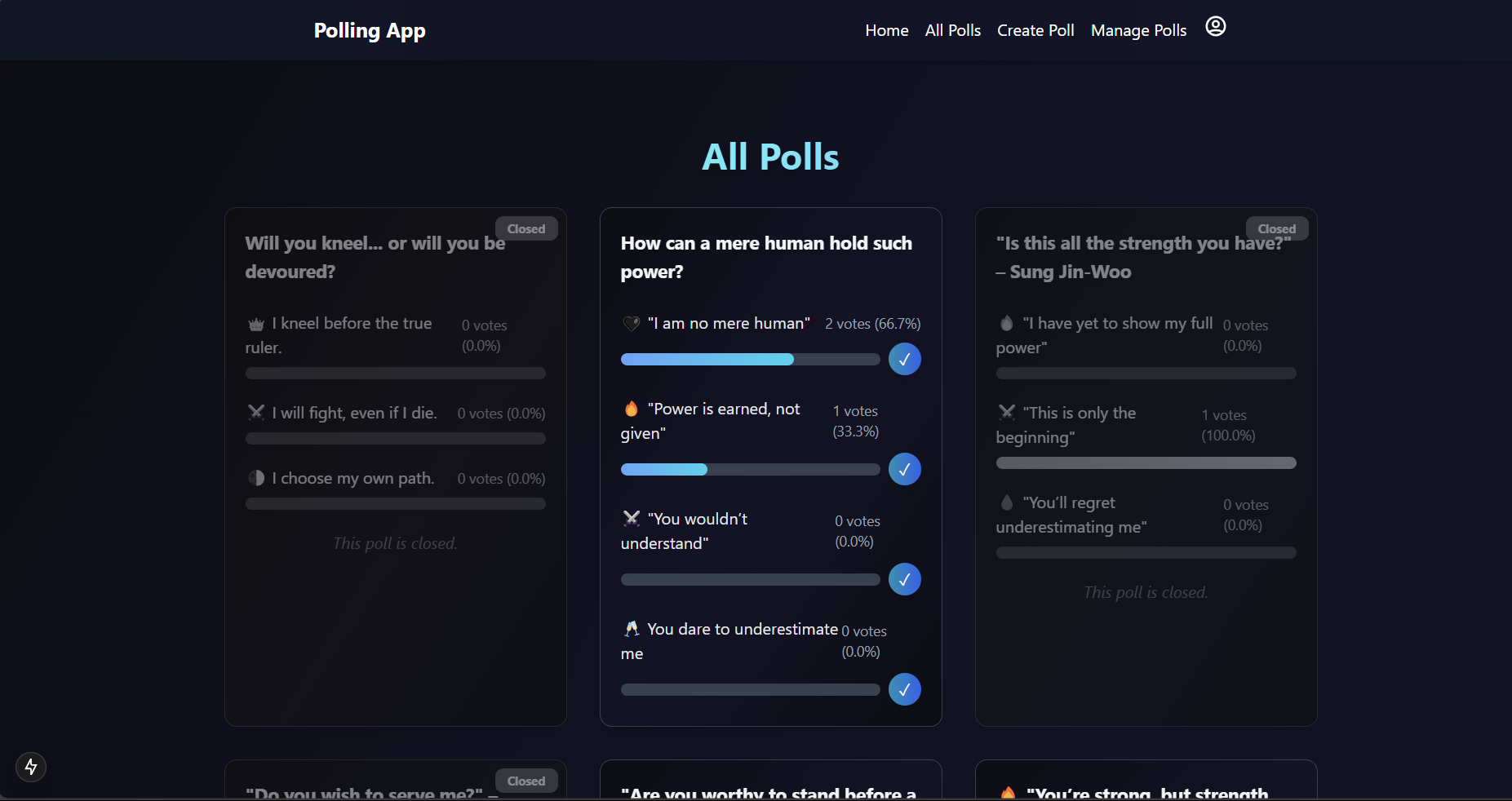Viewport: 1512px width, 801px height.
Task: Click the "All Polls" page heading
Action: click(x=770, y=157)
